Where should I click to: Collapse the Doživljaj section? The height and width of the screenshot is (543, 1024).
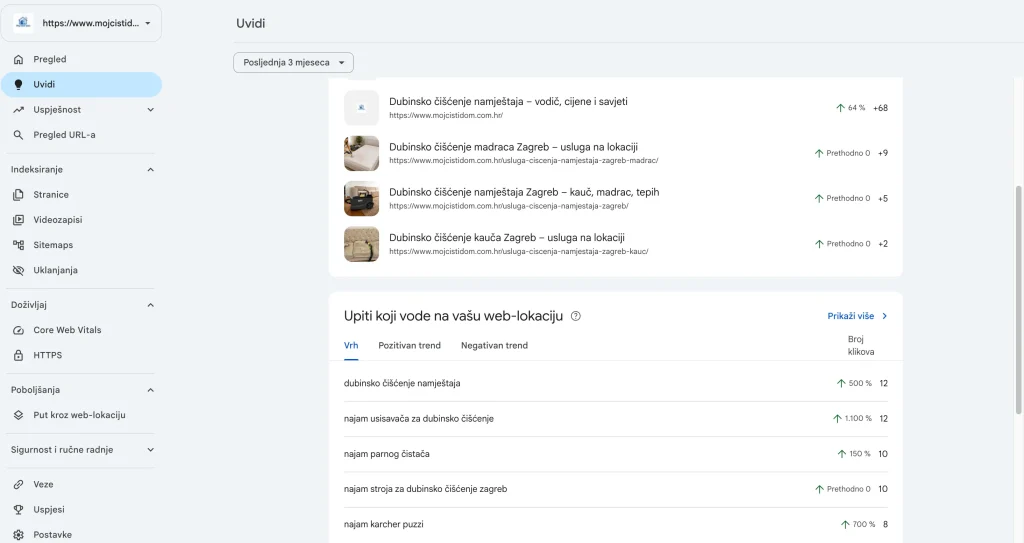pyautogui.click(x=151, y=305)
